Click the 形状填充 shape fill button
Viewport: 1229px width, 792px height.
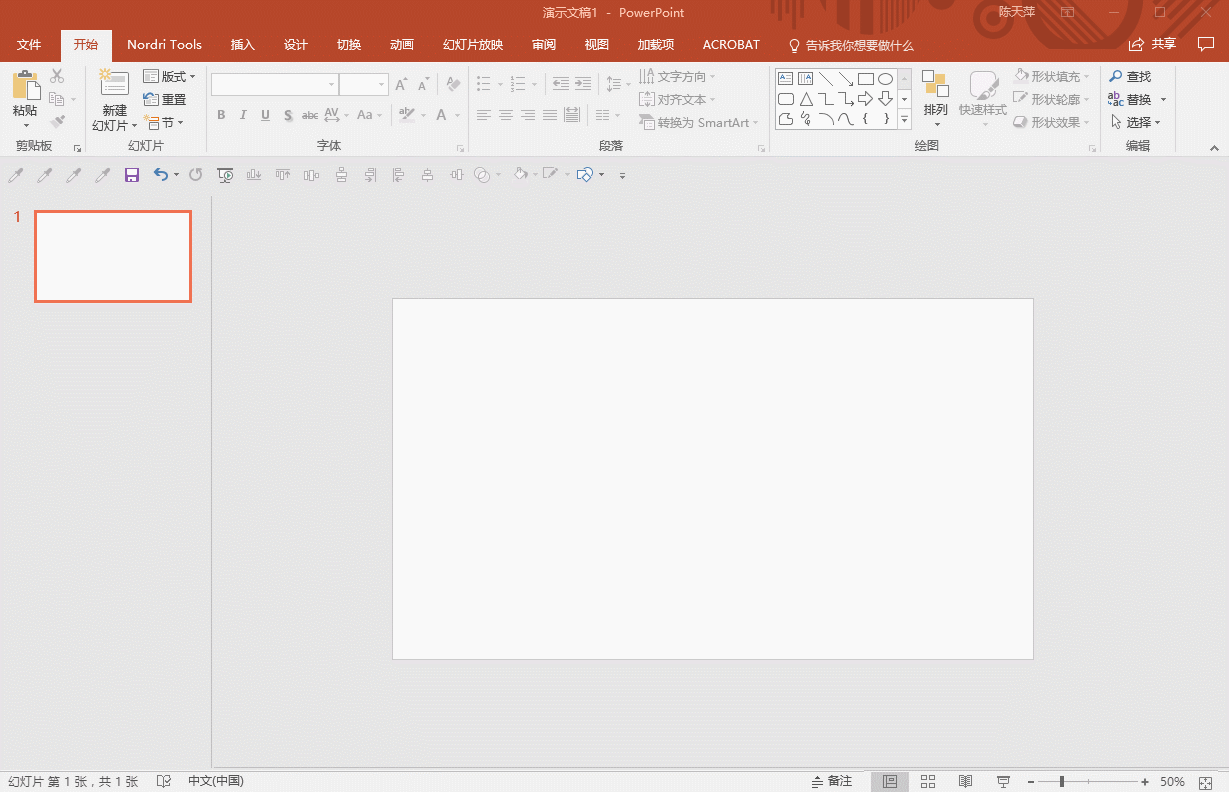click(1051, 77)
